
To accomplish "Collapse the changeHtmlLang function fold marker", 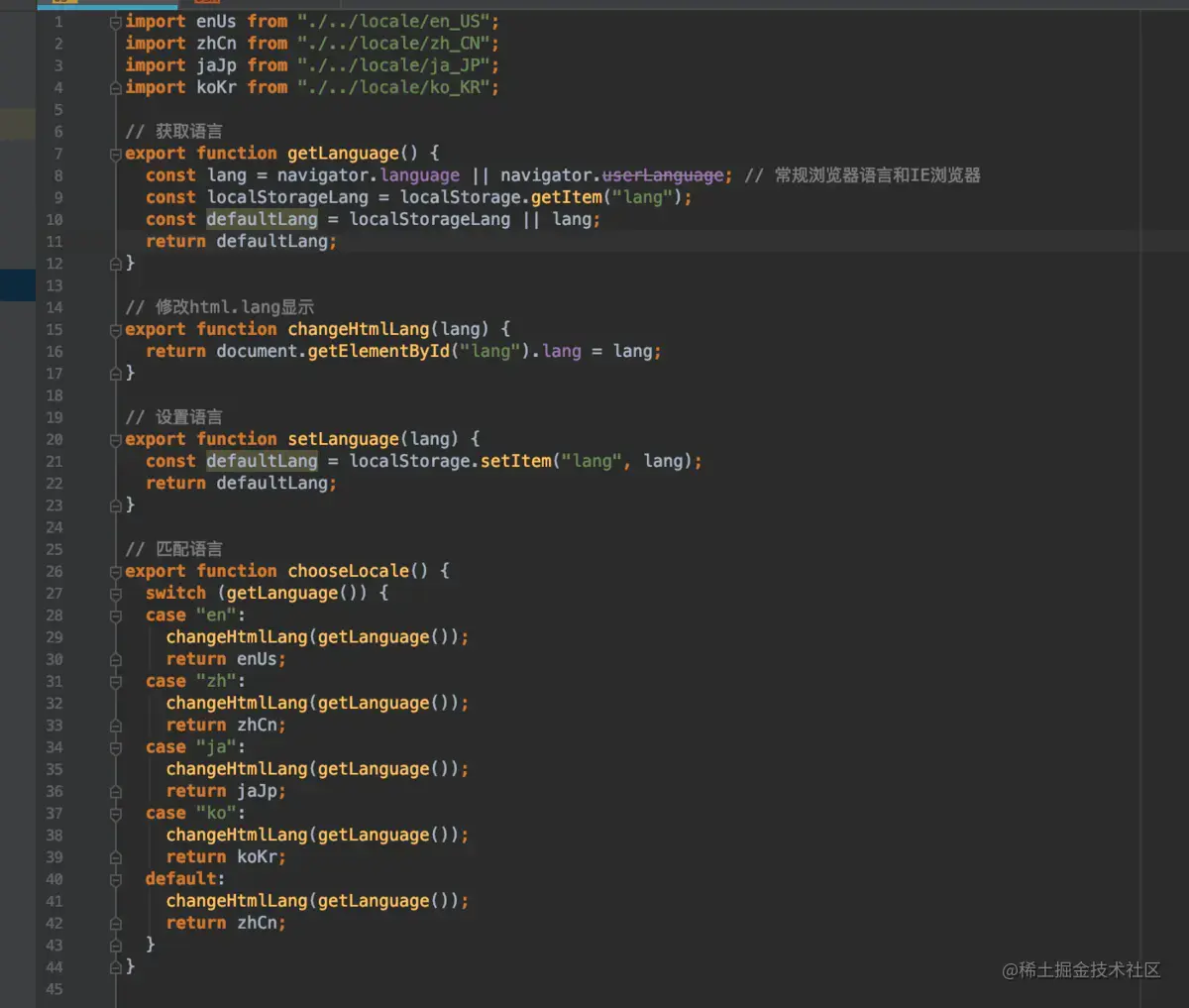I will 116,330.
